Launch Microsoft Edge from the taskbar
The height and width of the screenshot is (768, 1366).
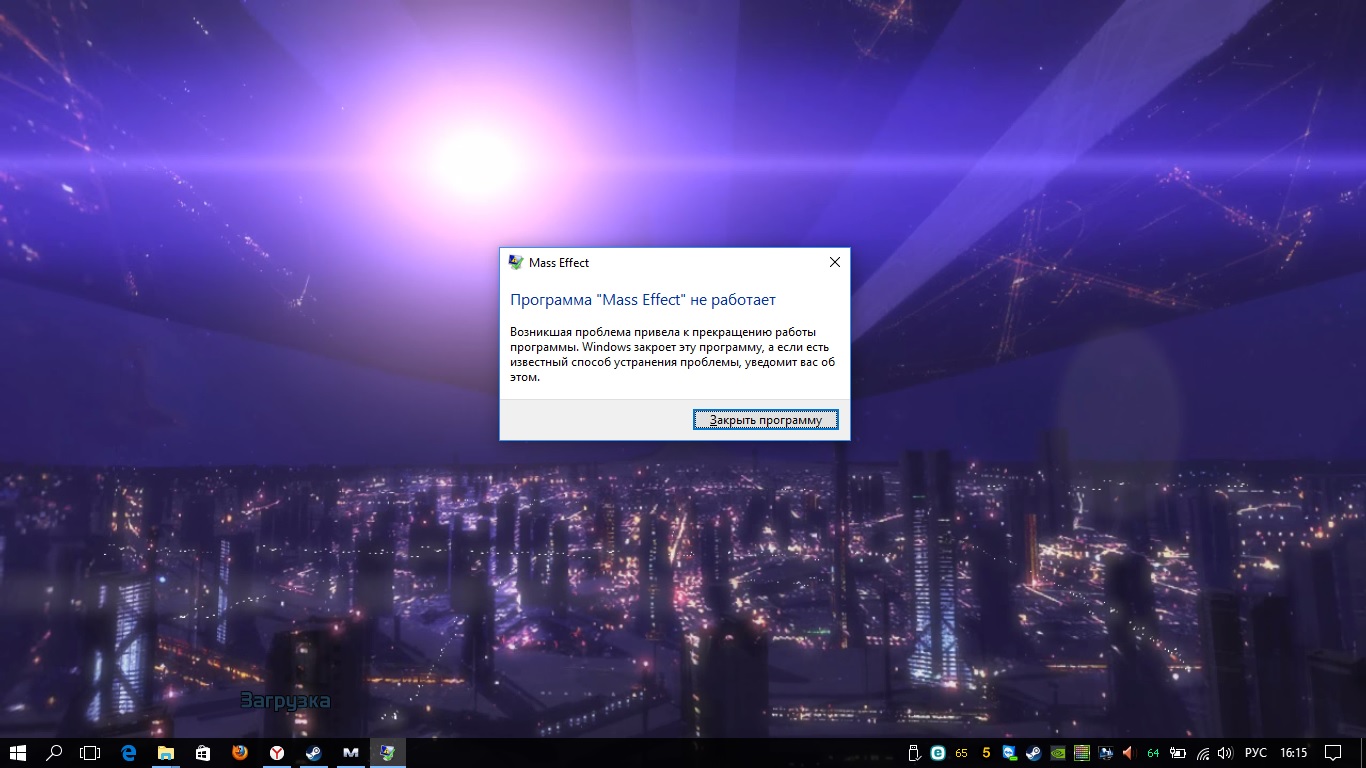[128, 752]
